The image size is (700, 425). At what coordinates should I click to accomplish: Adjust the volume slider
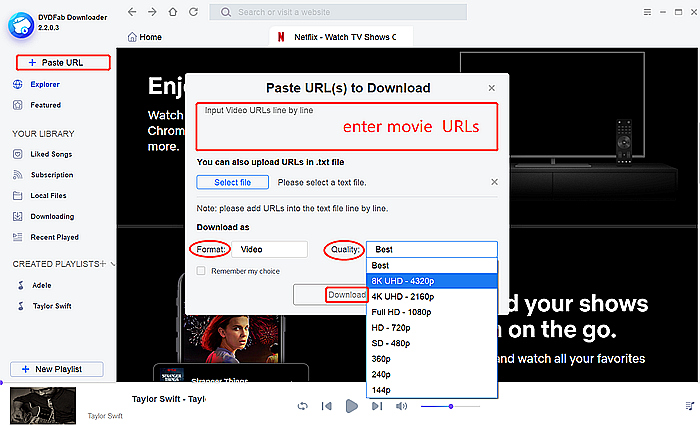click(x=451, y=406)
